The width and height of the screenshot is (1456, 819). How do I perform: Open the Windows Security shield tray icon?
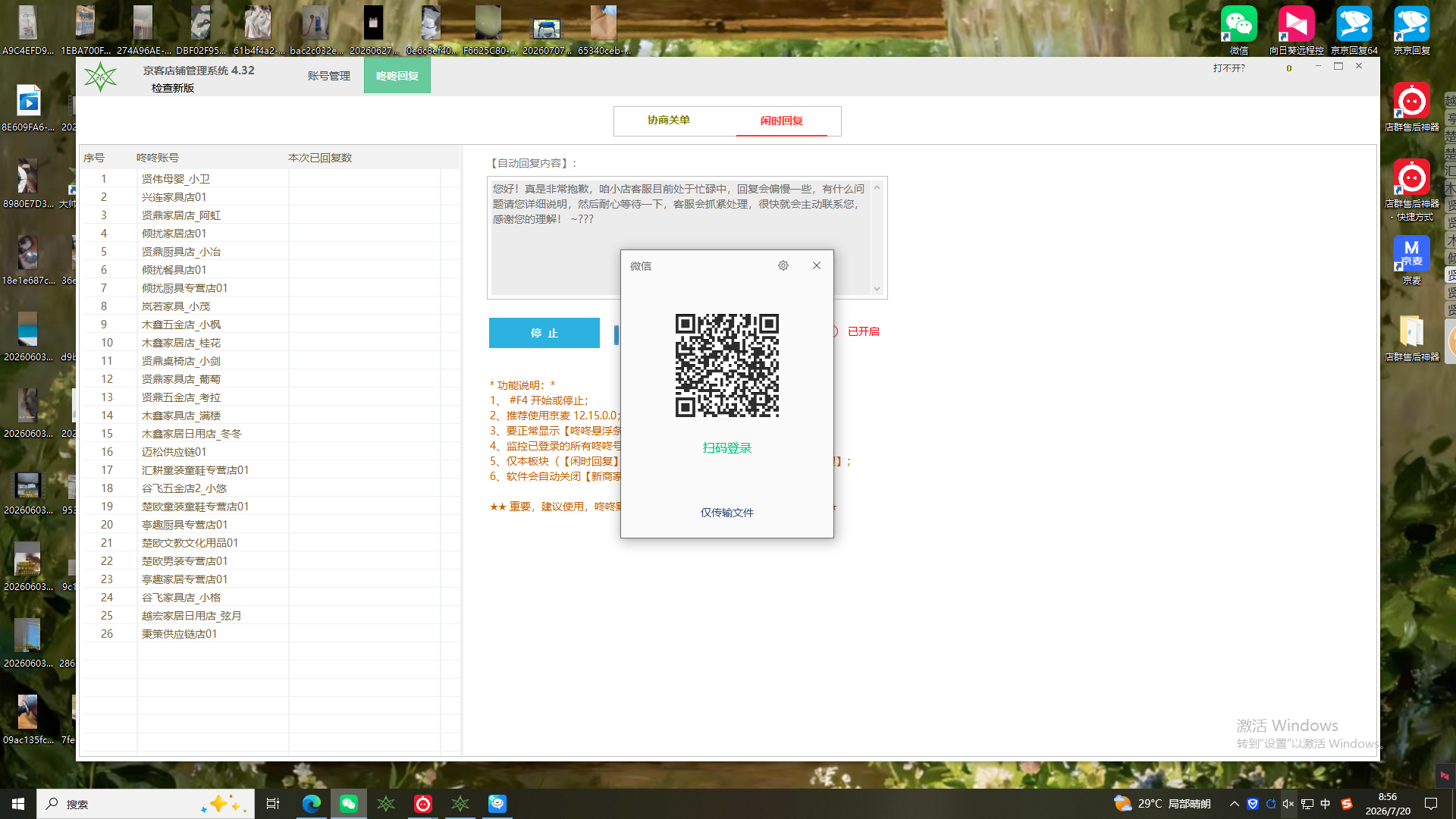click(x=1253, y=804)
